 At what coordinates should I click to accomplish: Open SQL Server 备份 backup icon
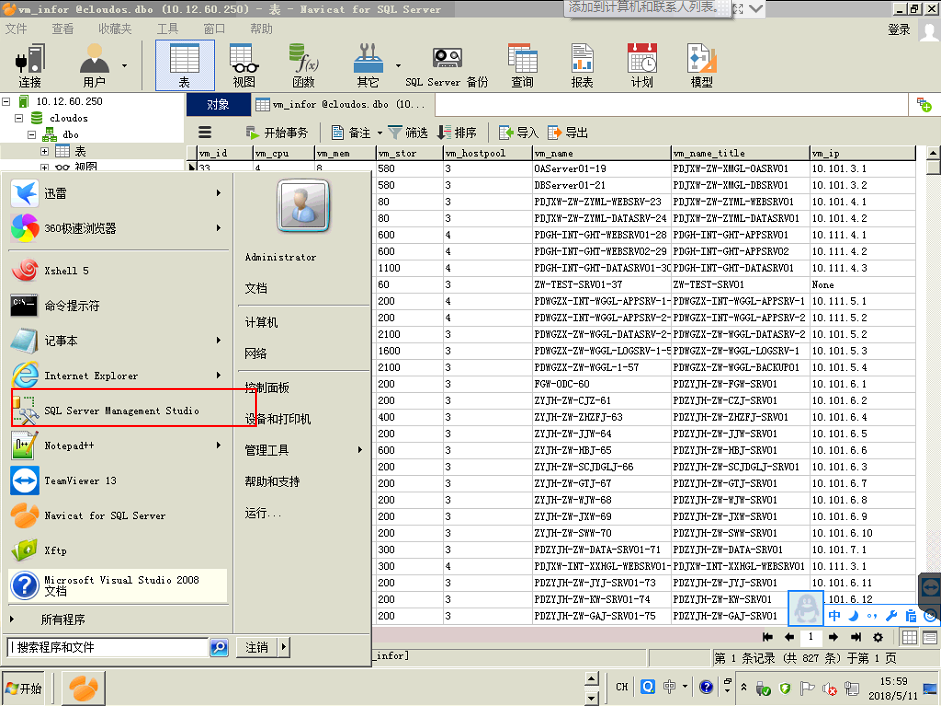click(x=446, y=65)
